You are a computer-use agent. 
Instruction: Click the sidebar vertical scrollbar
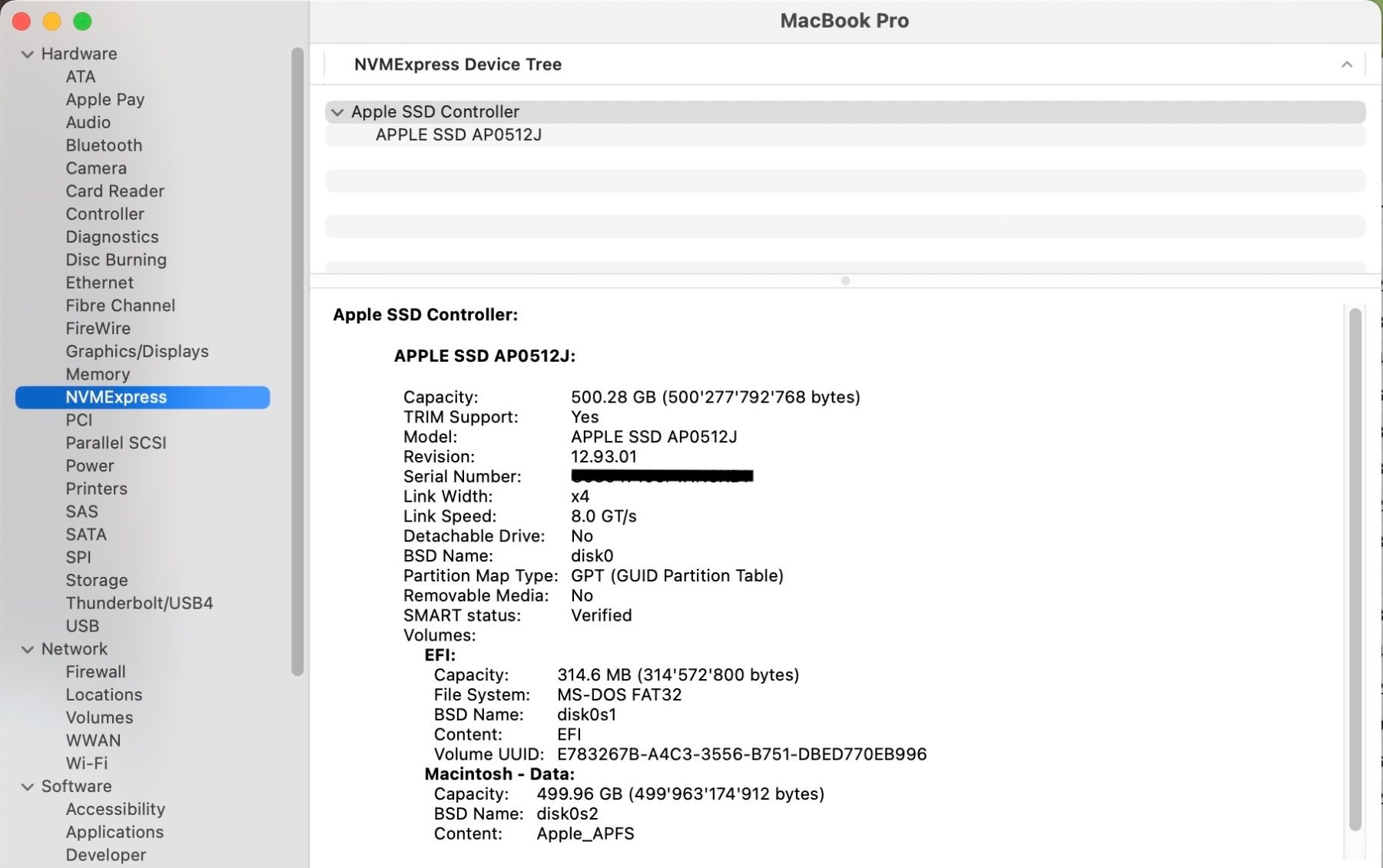click(x=297, y=362)
